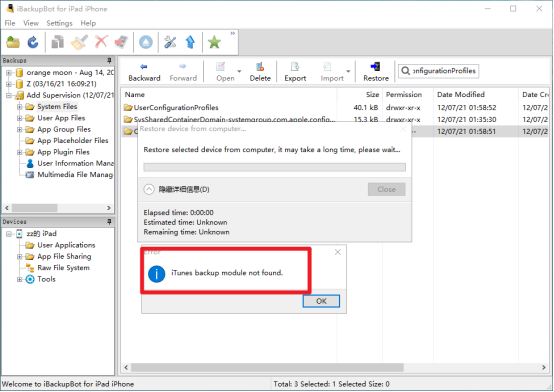This screenshot has width=554, height=392.
Task: Click OK in the error dialog
Action: pyautogui.click(x=321, y=301)
